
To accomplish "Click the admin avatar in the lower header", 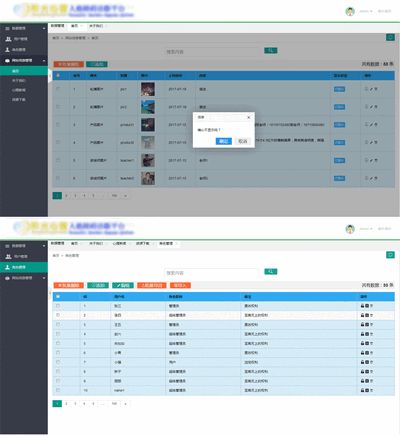I will tap(350, 229).
